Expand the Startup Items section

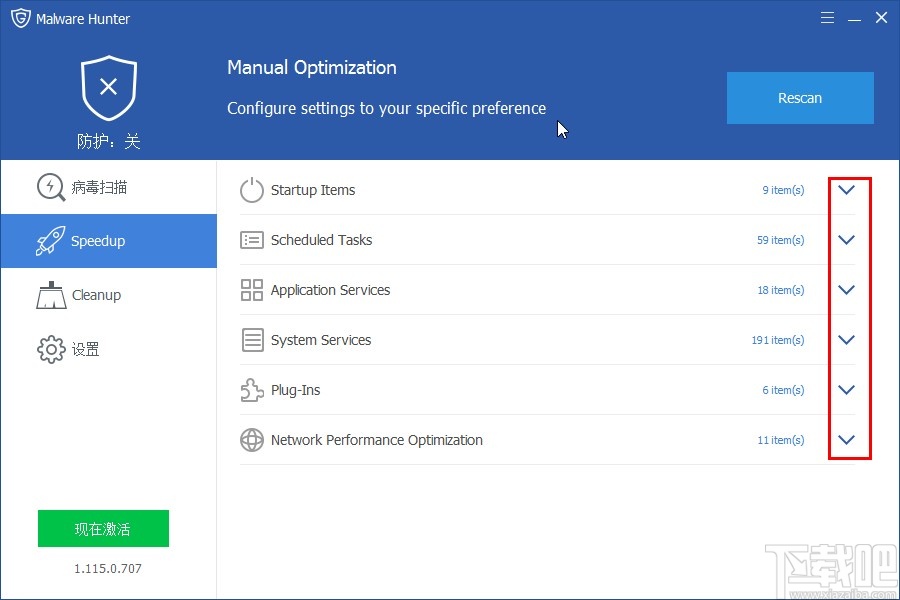846,190
